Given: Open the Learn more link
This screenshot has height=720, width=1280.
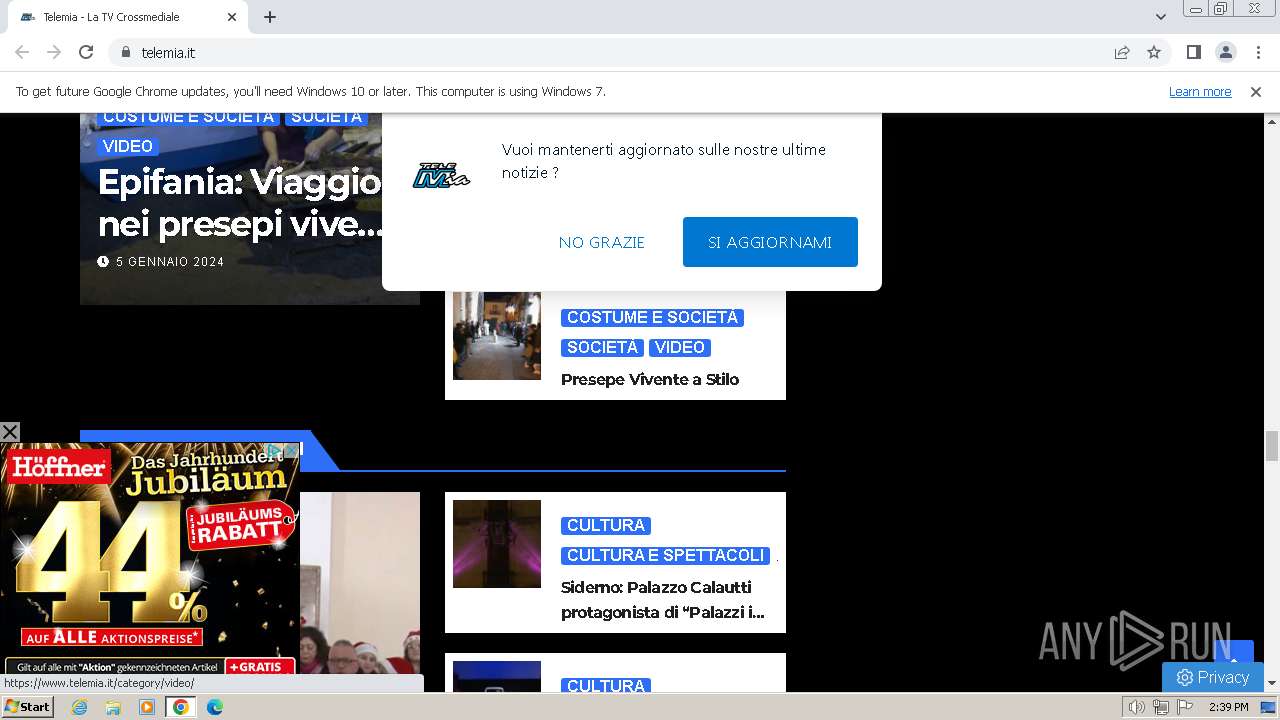Looking at the screenshot, I should coord(1200,91).
